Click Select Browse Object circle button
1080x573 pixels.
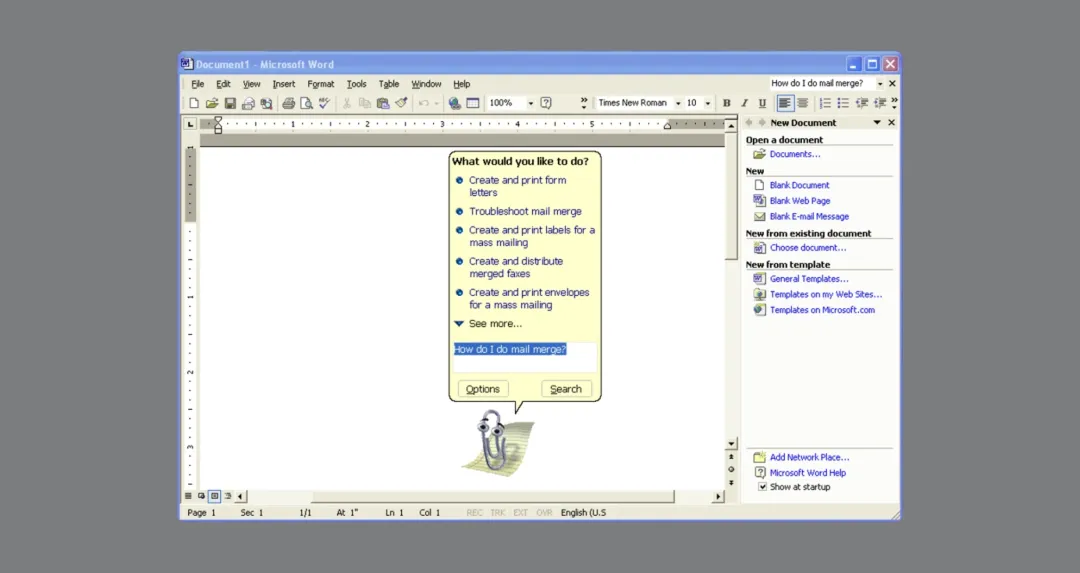[731, 470]
